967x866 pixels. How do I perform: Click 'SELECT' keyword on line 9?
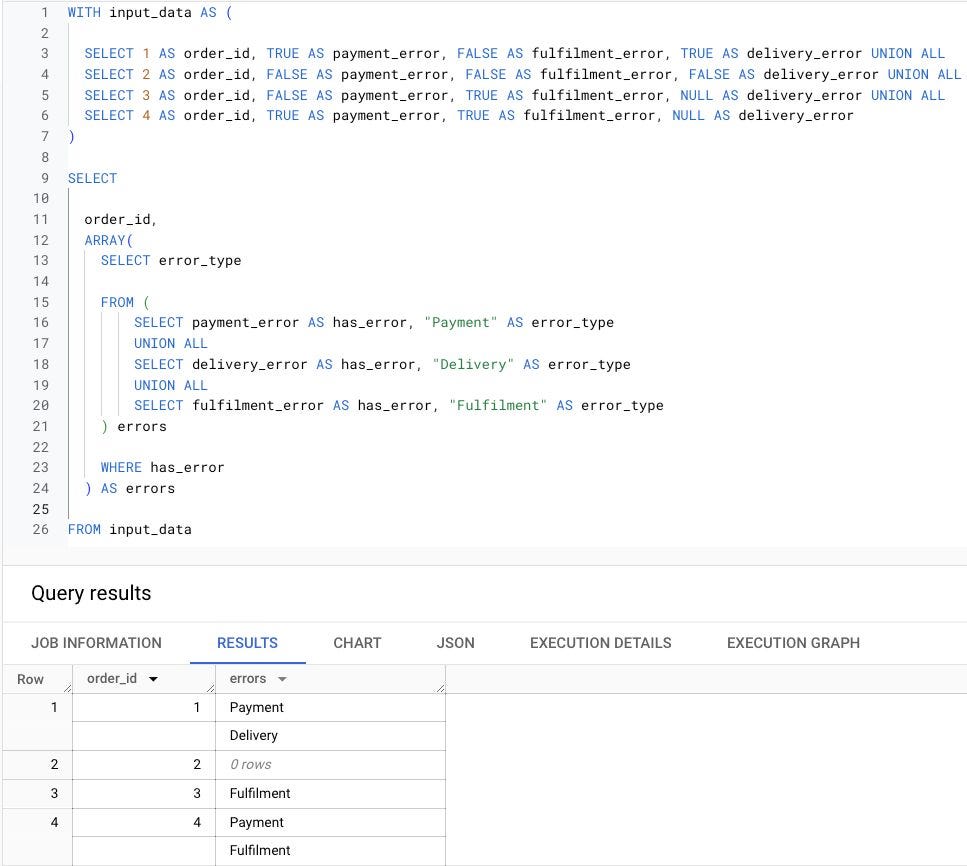[92, 178]
